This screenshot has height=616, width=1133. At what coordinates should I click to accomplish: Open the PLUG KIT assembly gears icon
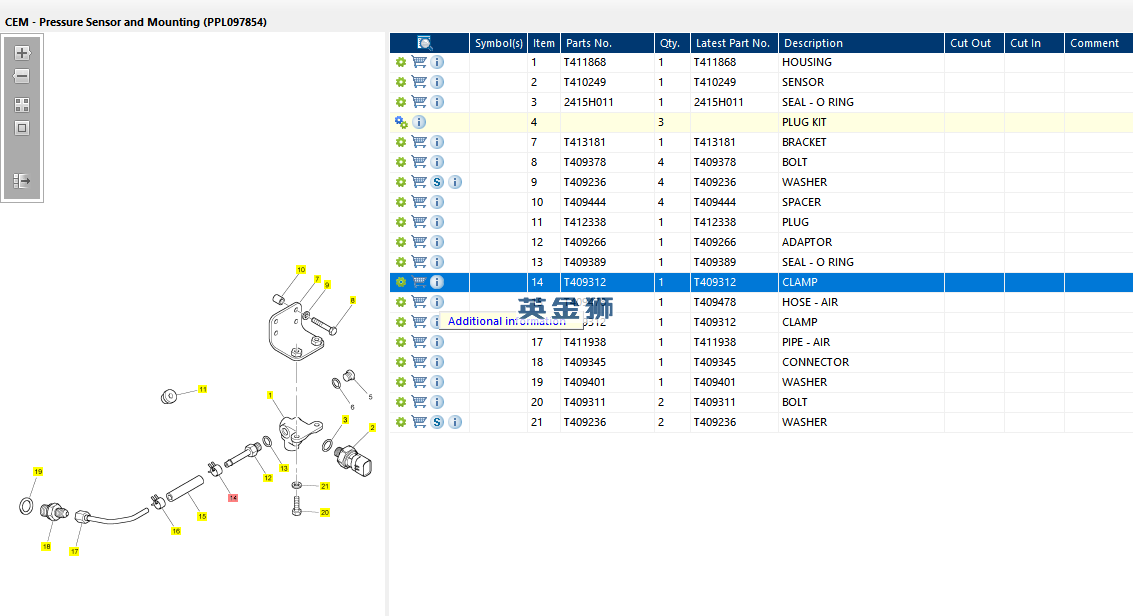click(x=401, y=122)
